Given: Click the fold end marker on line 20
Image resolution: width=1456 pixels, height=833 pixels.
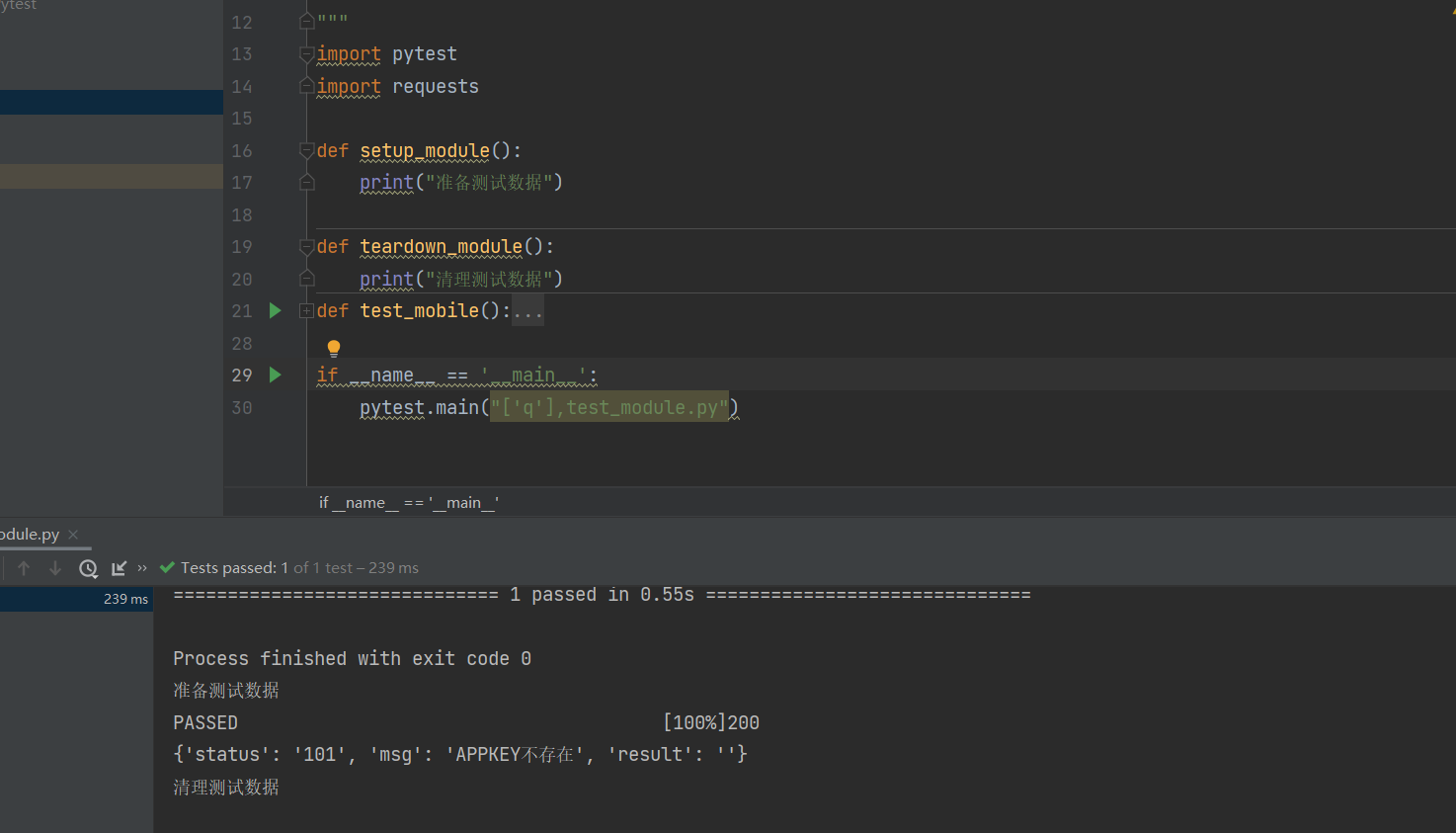Looking at the screenshot, I should point(306,279).
